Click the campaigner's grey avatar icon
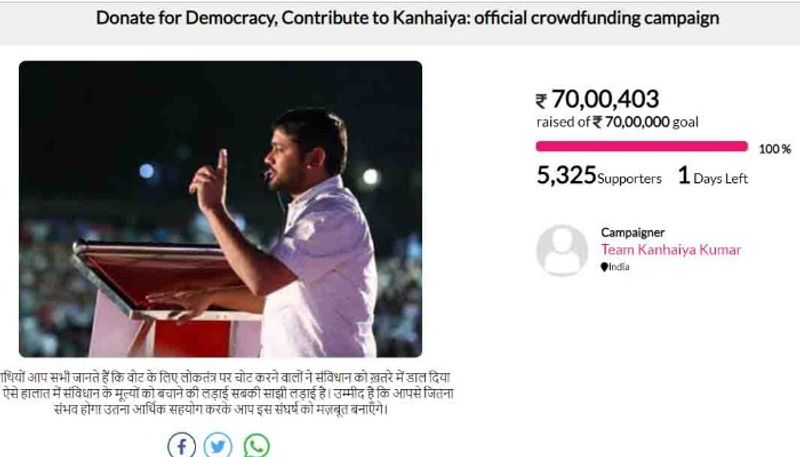This screenshot has height=457, width=800. click(x=562, y=250)
